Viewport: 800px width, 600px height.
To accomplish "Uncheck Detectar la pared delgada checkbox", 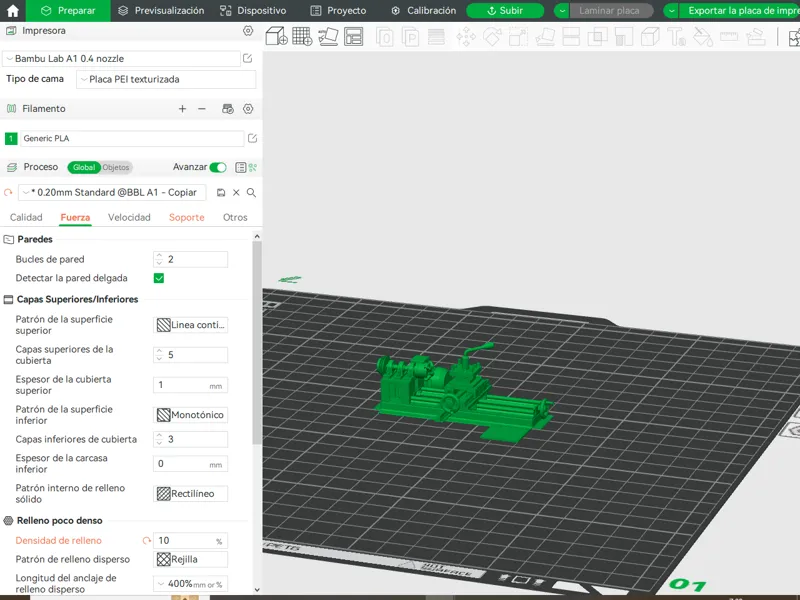I will [159, 278].
